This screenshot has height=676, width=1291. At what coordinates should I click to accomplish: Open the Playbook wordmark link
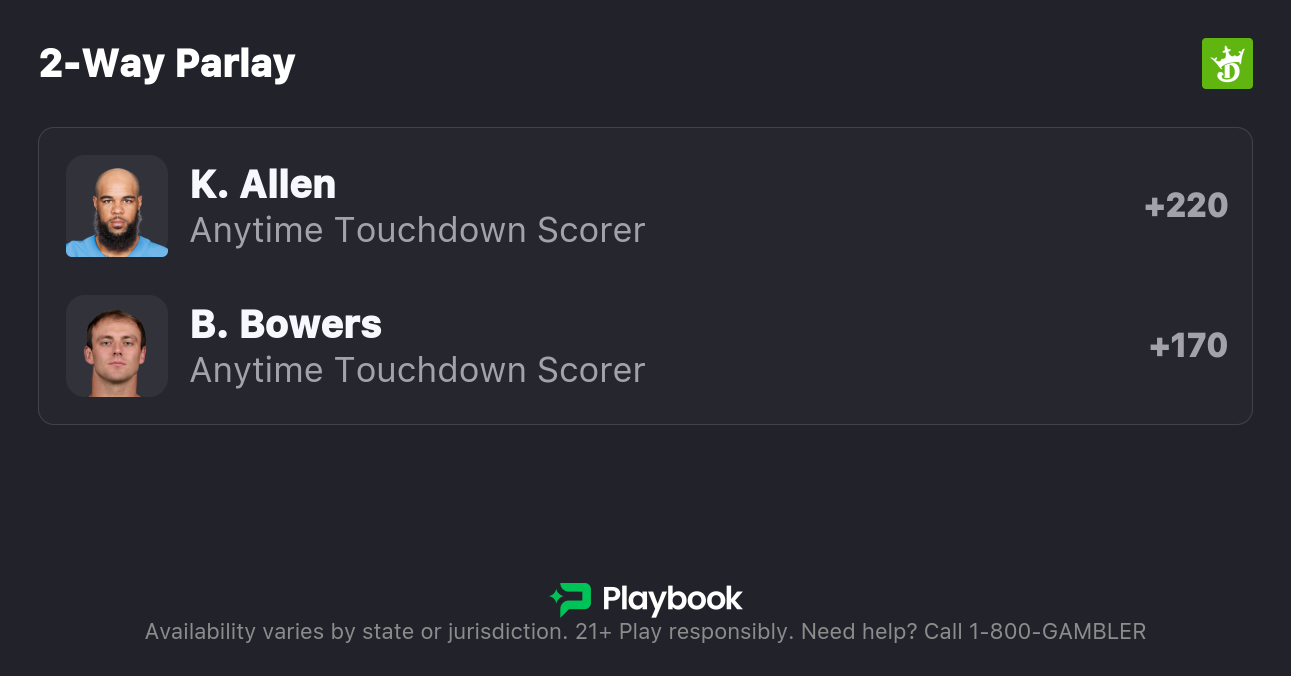672,599
